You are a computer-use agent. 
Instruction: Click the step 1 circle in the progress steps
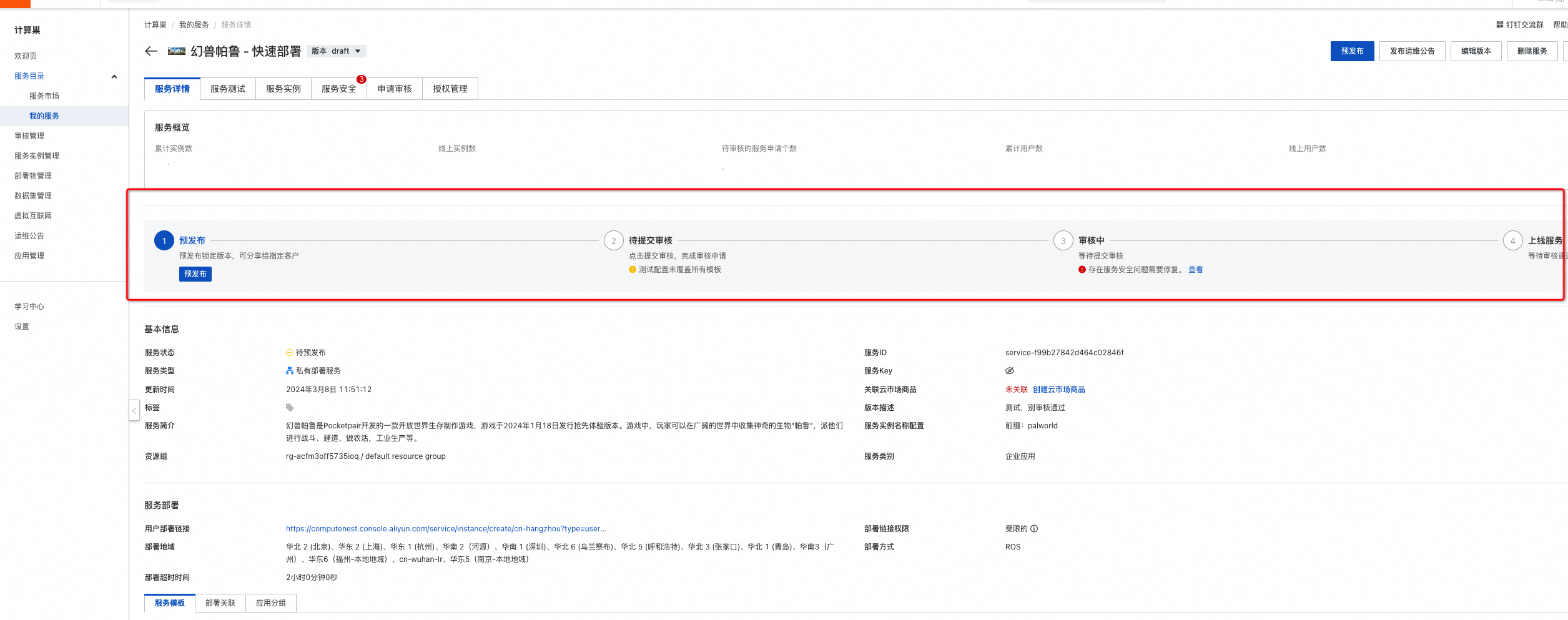coord(164,240)
